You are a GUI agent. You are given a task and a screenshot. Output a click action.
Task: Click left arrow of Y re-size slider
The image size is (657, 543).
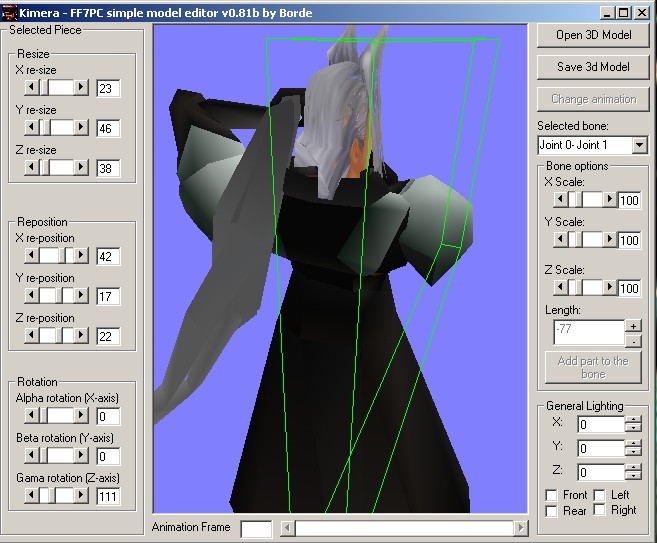coord(30,128)
